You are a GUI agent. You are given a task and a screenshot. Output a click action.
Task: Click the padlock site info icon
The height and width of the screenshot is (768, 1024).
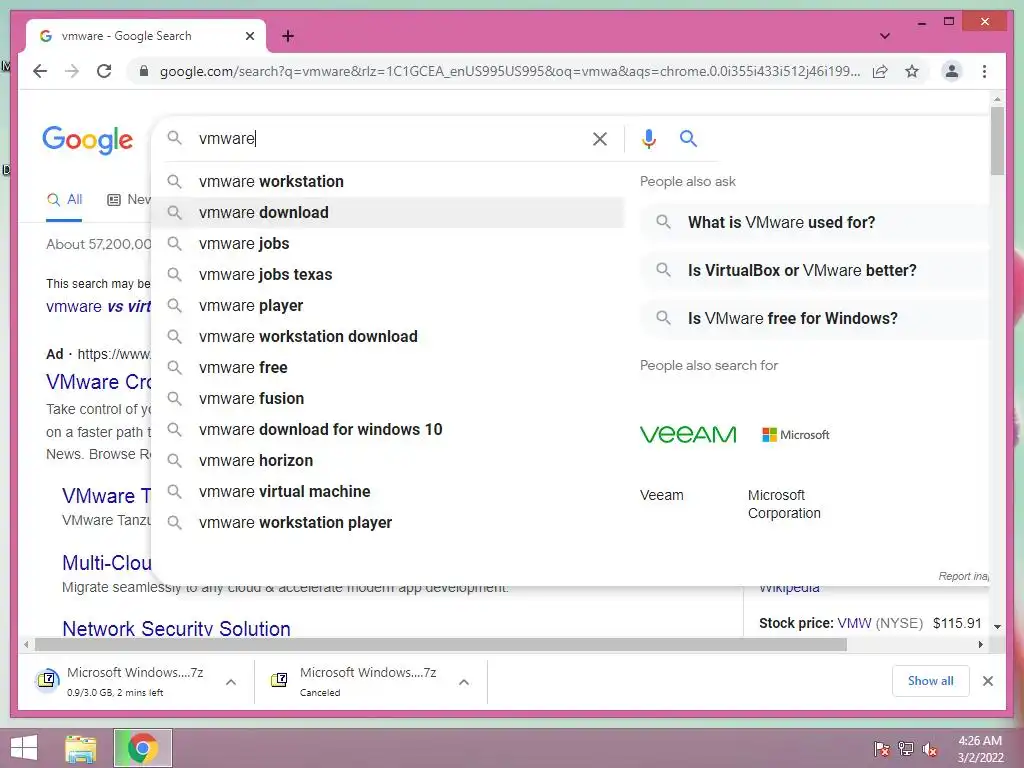click(144, 71)
